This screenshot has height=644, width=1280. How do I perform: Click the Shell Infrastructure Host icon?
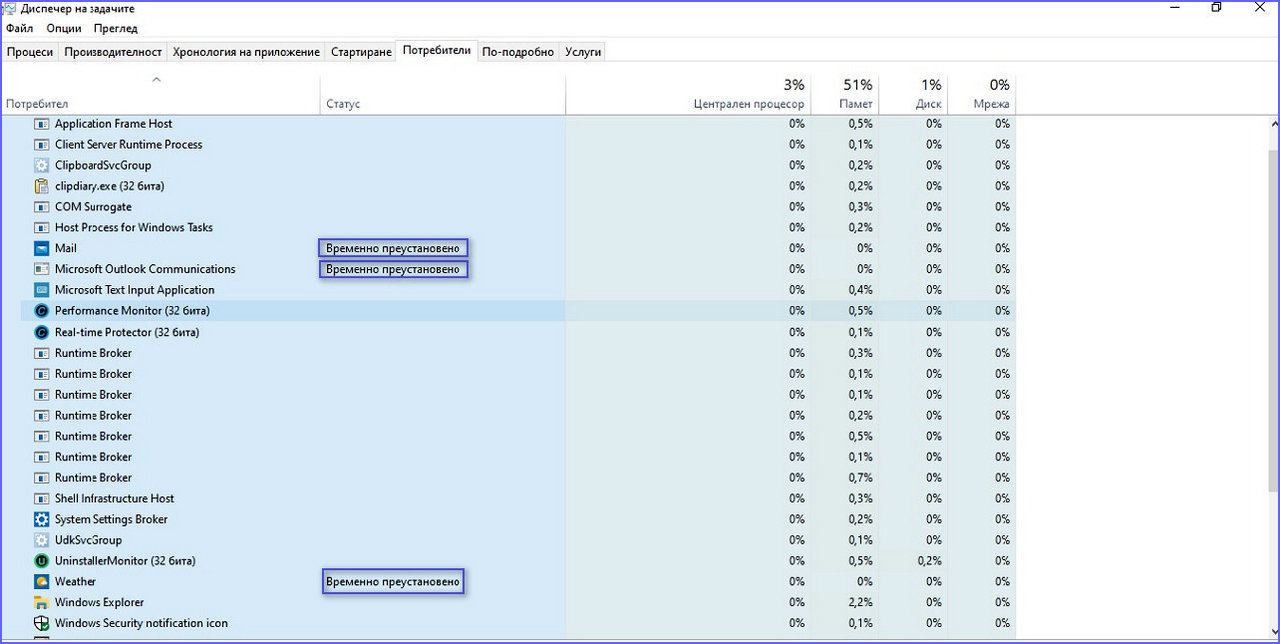[41, 499]
